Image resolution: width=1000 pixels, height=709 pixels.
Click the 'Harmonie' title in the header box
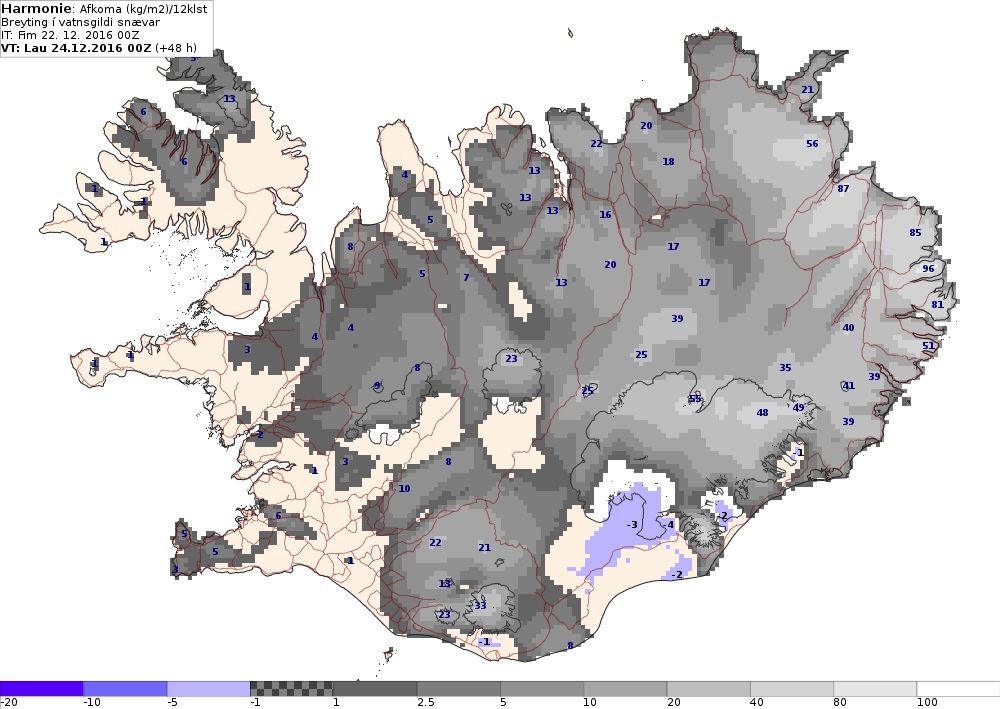38,9
